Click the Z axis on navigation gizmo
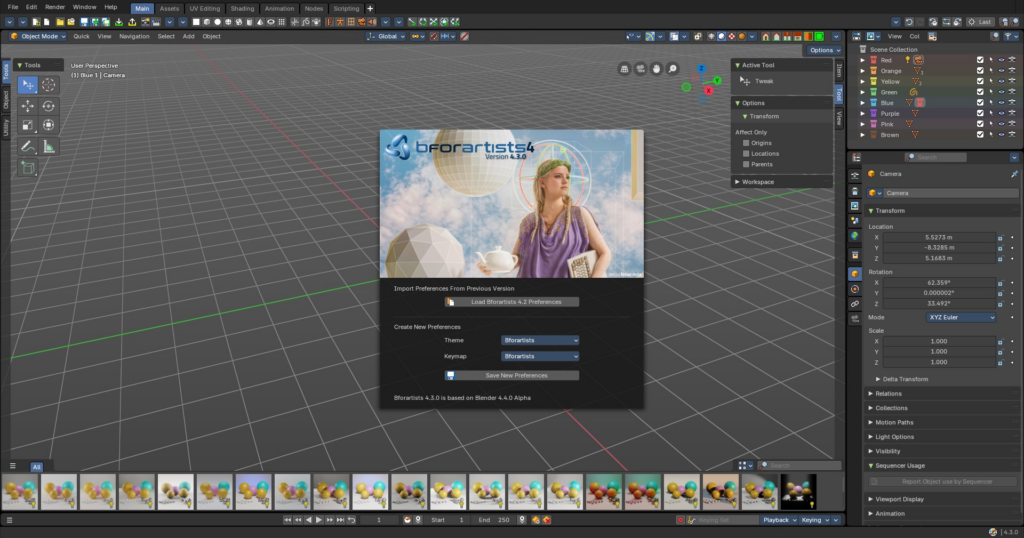Image resolution: width=1024 pixels, height=538 pixels. tap(701, 68)
